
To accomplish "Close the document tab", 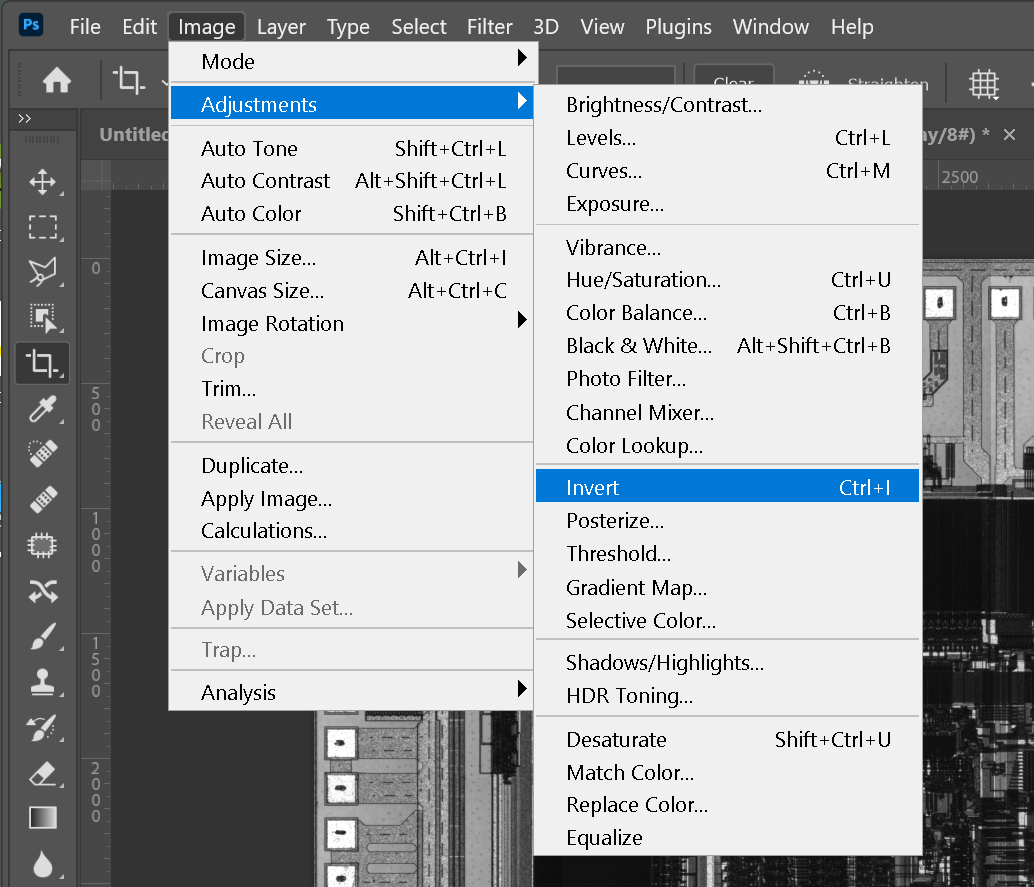I will click(x=1009, y=135).
